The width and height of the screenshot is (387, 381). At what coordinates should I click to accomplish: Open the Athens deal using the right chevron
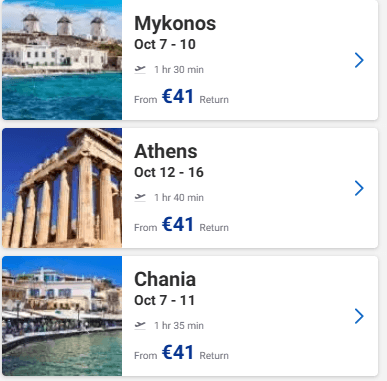click(x=359, y=188)
